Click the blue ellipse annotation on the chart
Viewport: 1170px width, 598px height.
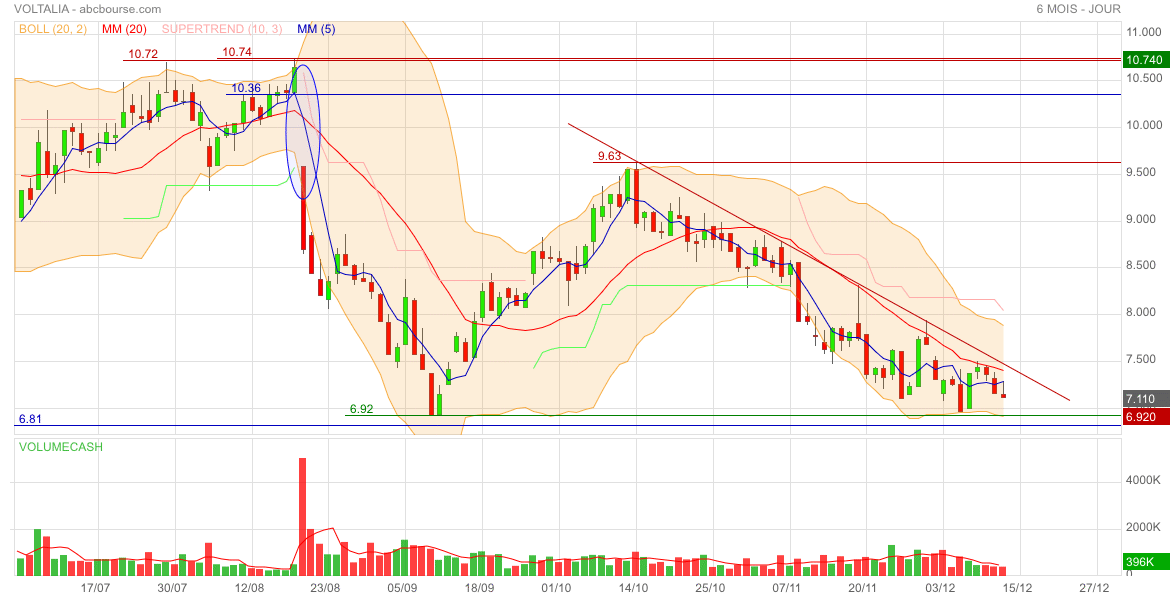(304, 131)
